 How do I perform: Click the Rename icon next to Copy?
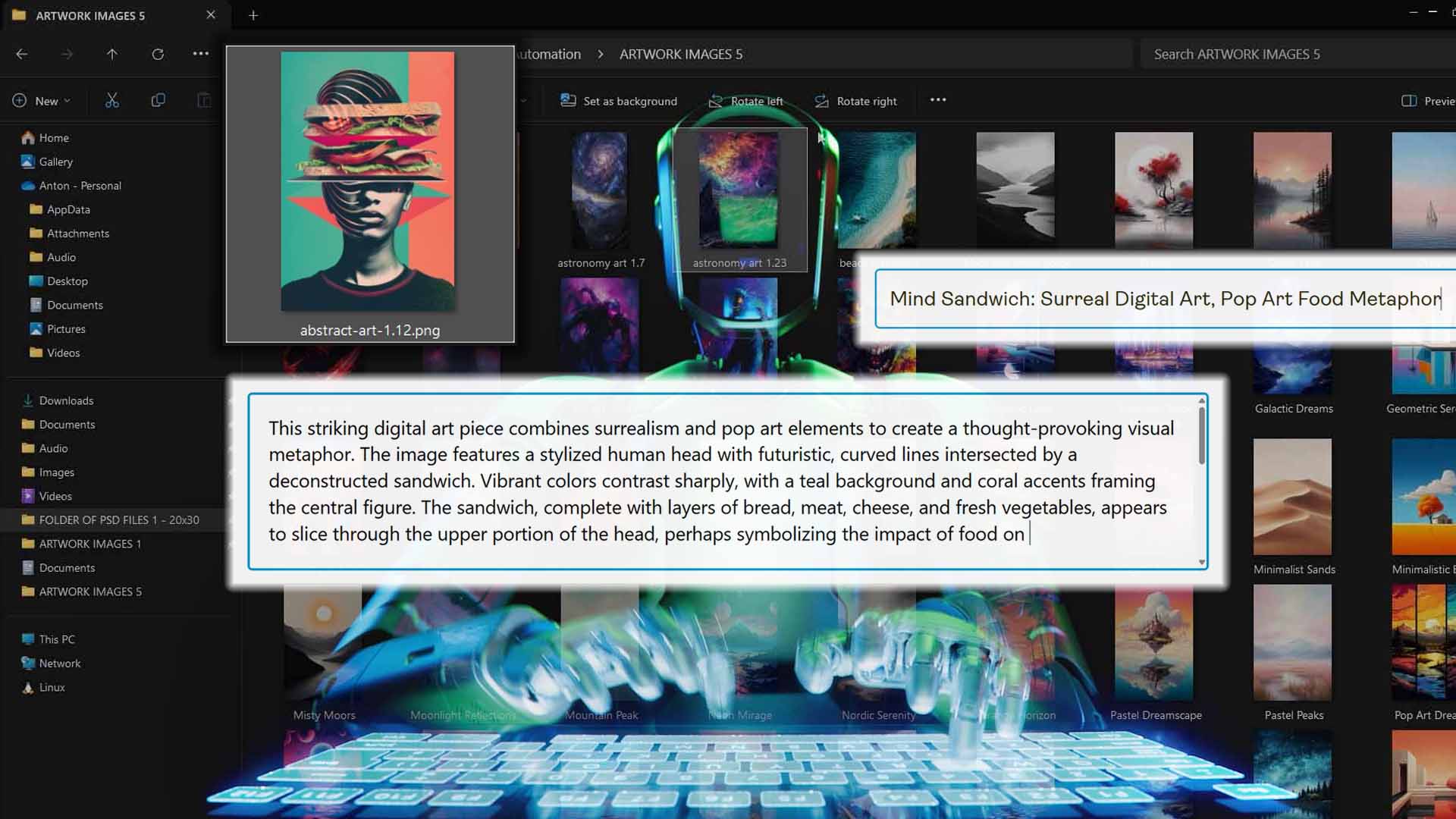point(204,99)
